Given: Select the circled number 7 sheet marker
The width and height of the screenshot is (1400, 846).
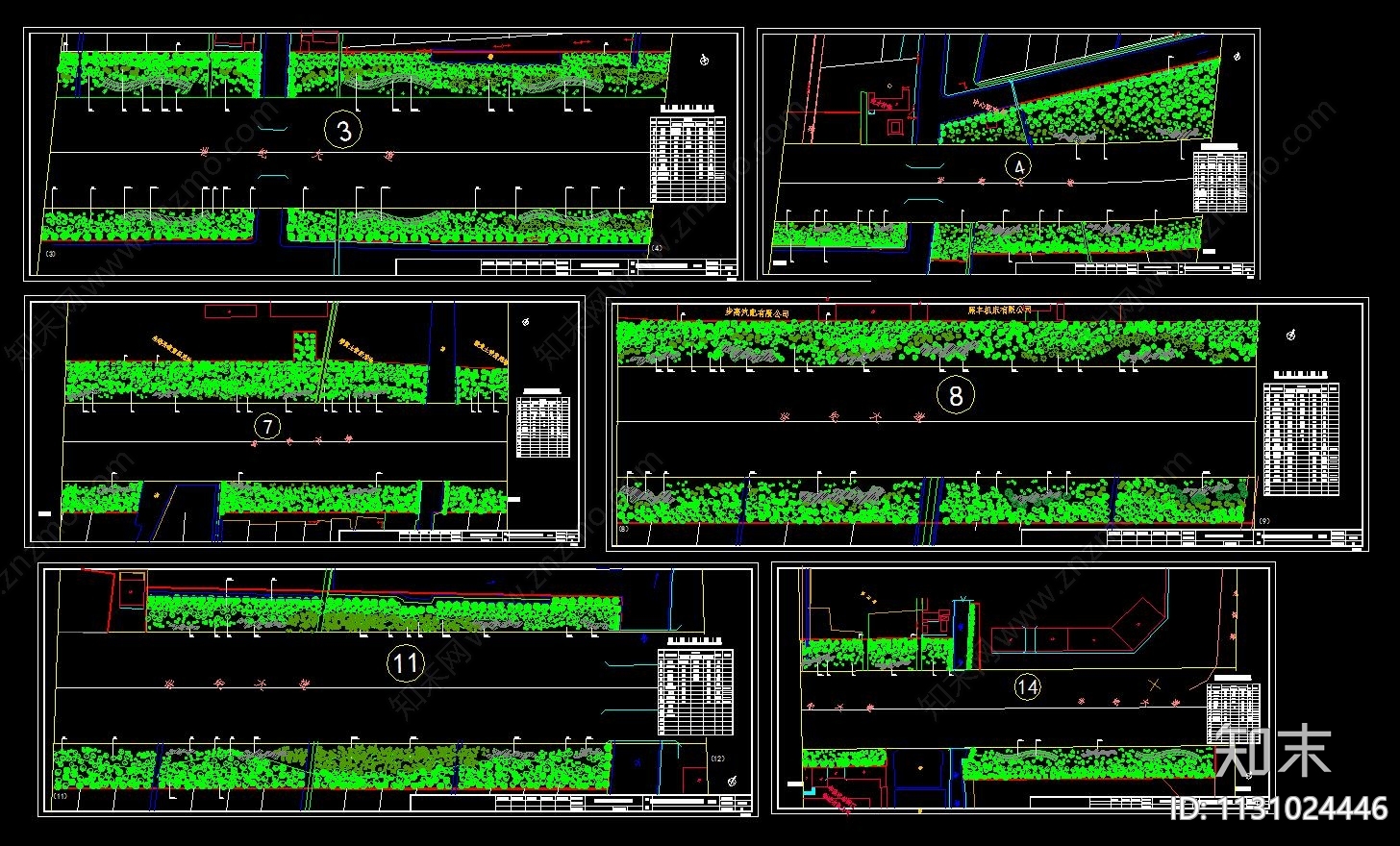Looking at the screenshot, I should (267, 426).
